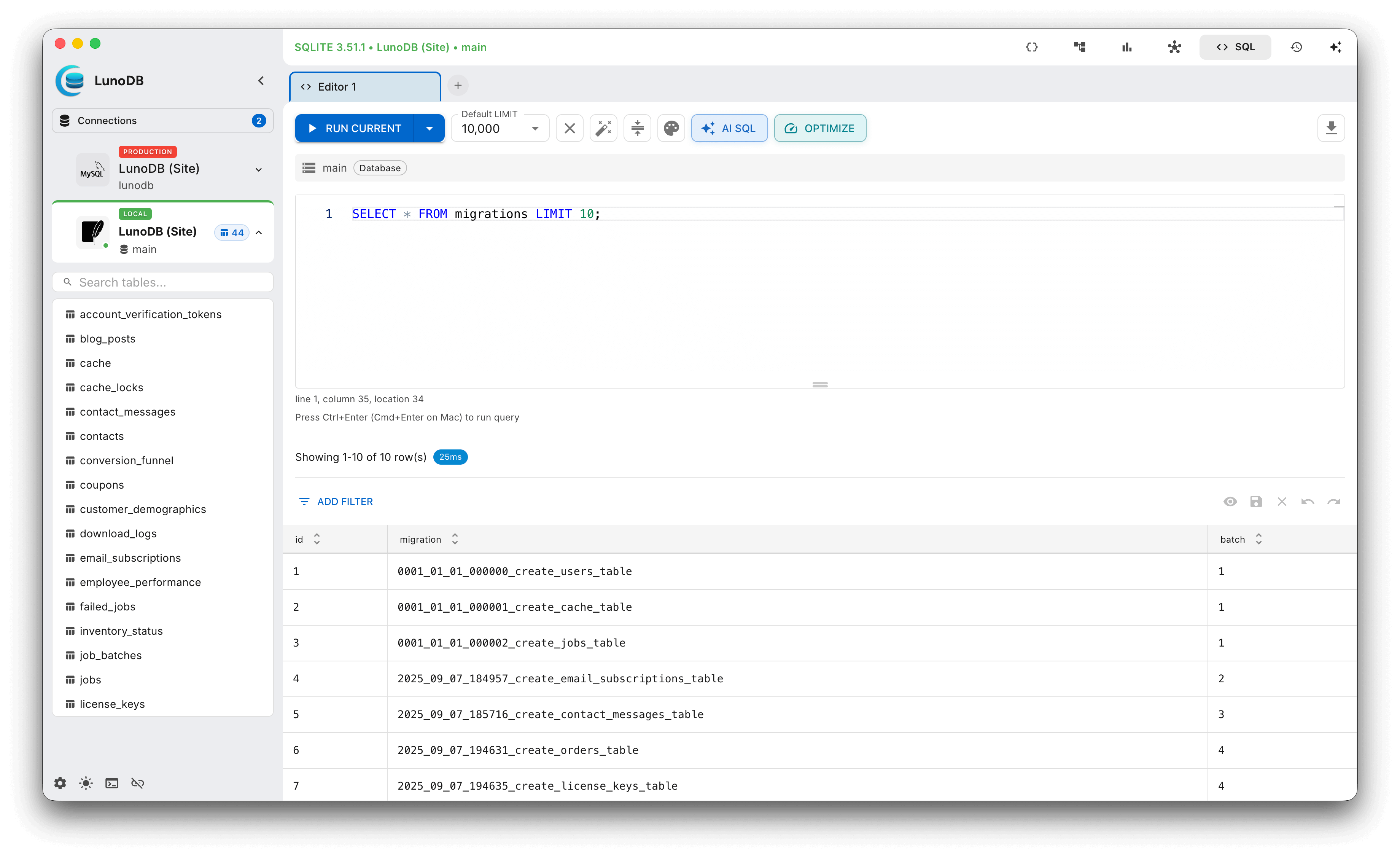Open the conversion_funnel table

tap(162, 460)
